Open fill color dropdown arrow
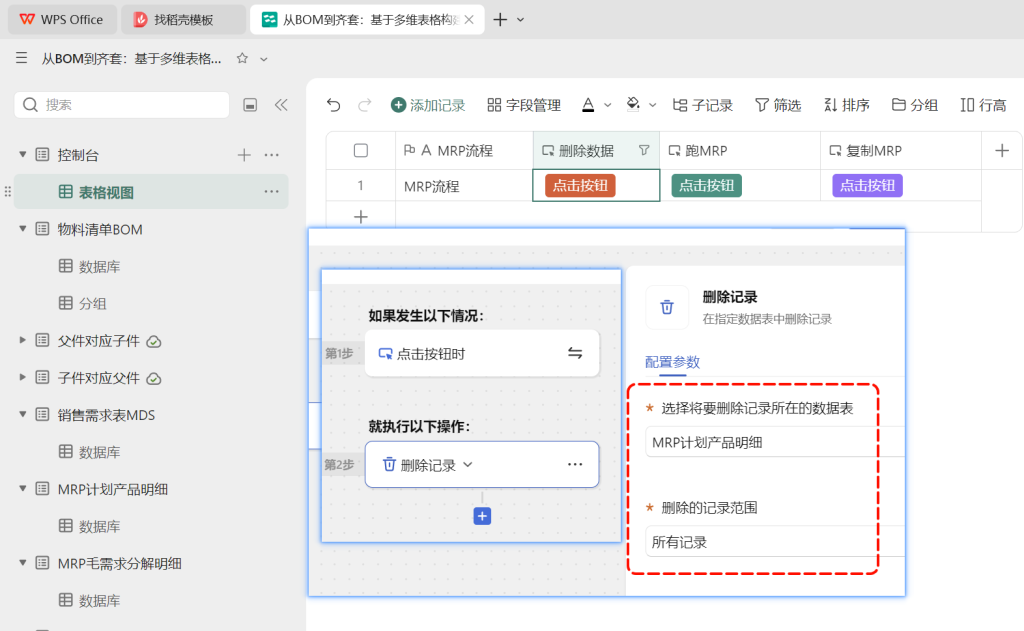Screen dimensions: 1024x631 [652, 105]
